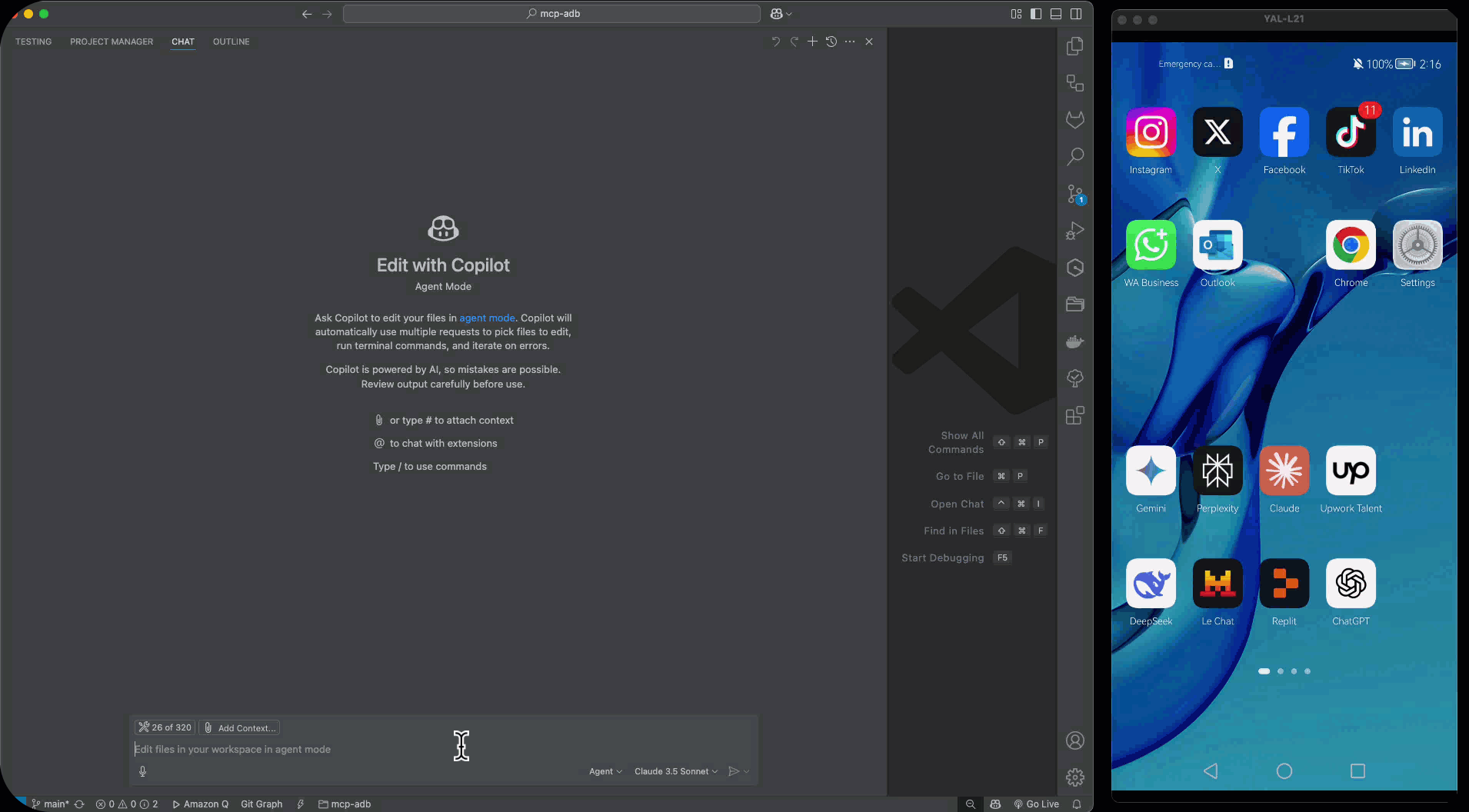Open Copilot menu dropdown in title bar
The image size is (1469, 812).
click(x=781, y=14)
